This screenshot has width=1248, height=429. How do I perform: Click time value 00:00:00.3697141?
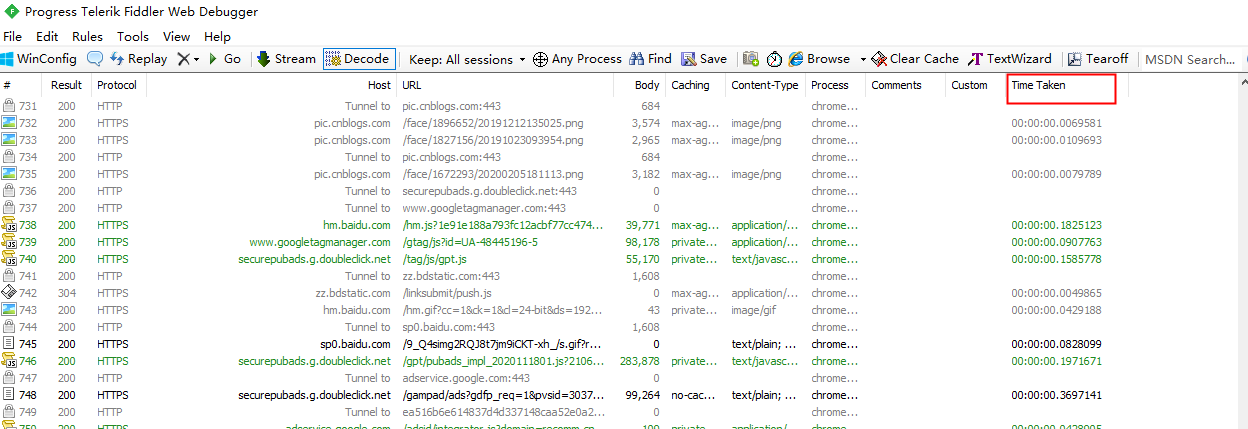[1056, 395]
